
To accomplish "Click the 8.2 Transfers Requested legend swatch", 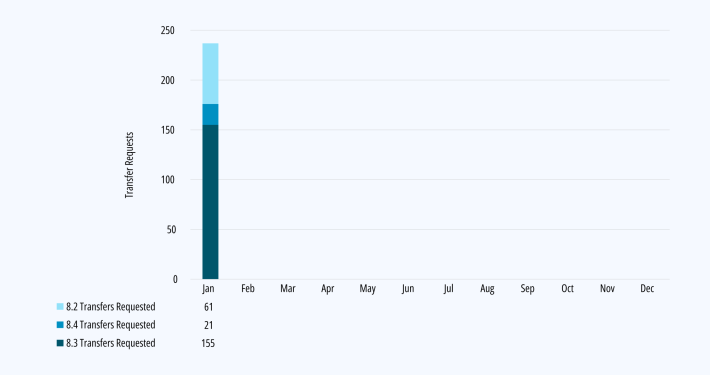I will coord(60,307).
